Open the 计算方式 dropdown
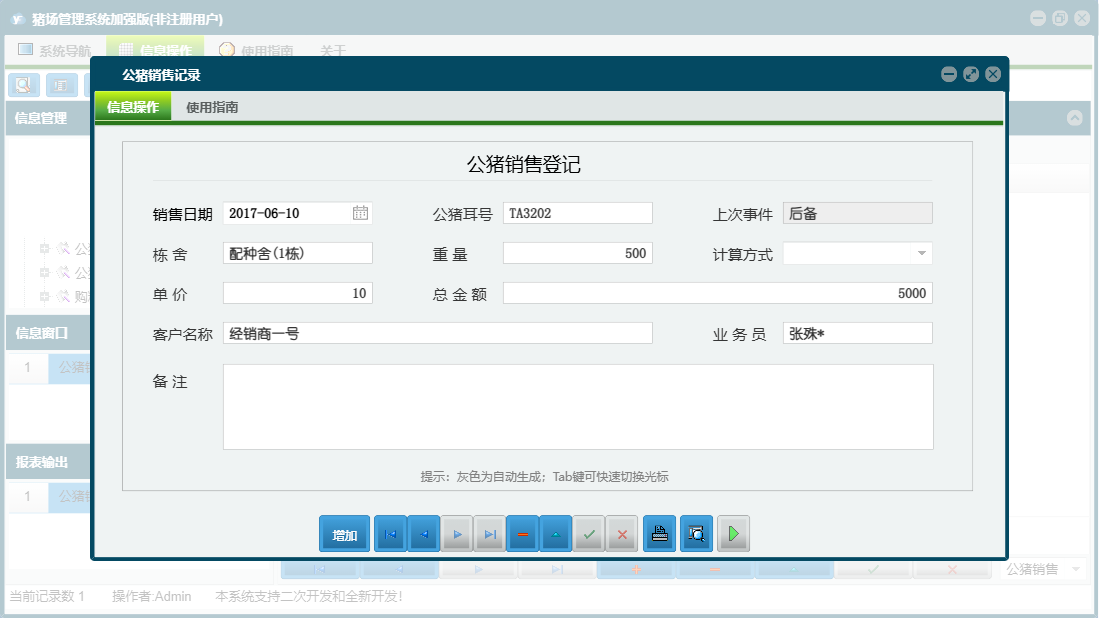 pyautogui.click(x=921, y=252)
